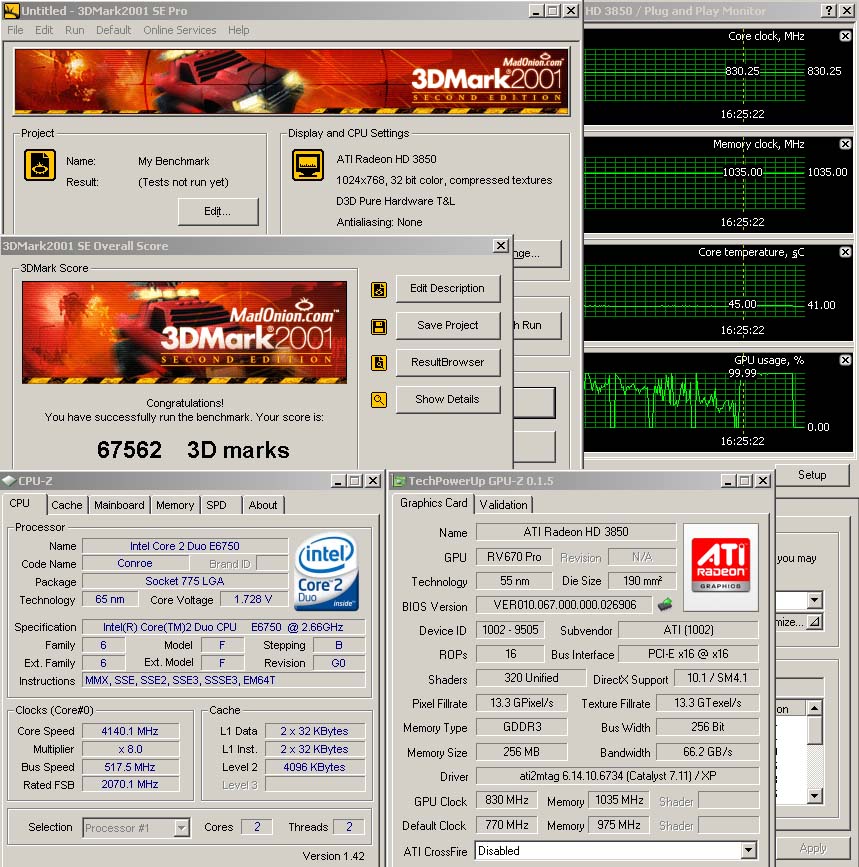Close the GPU usage graph
The image size is (859, 867).
(x=845, y=360)
